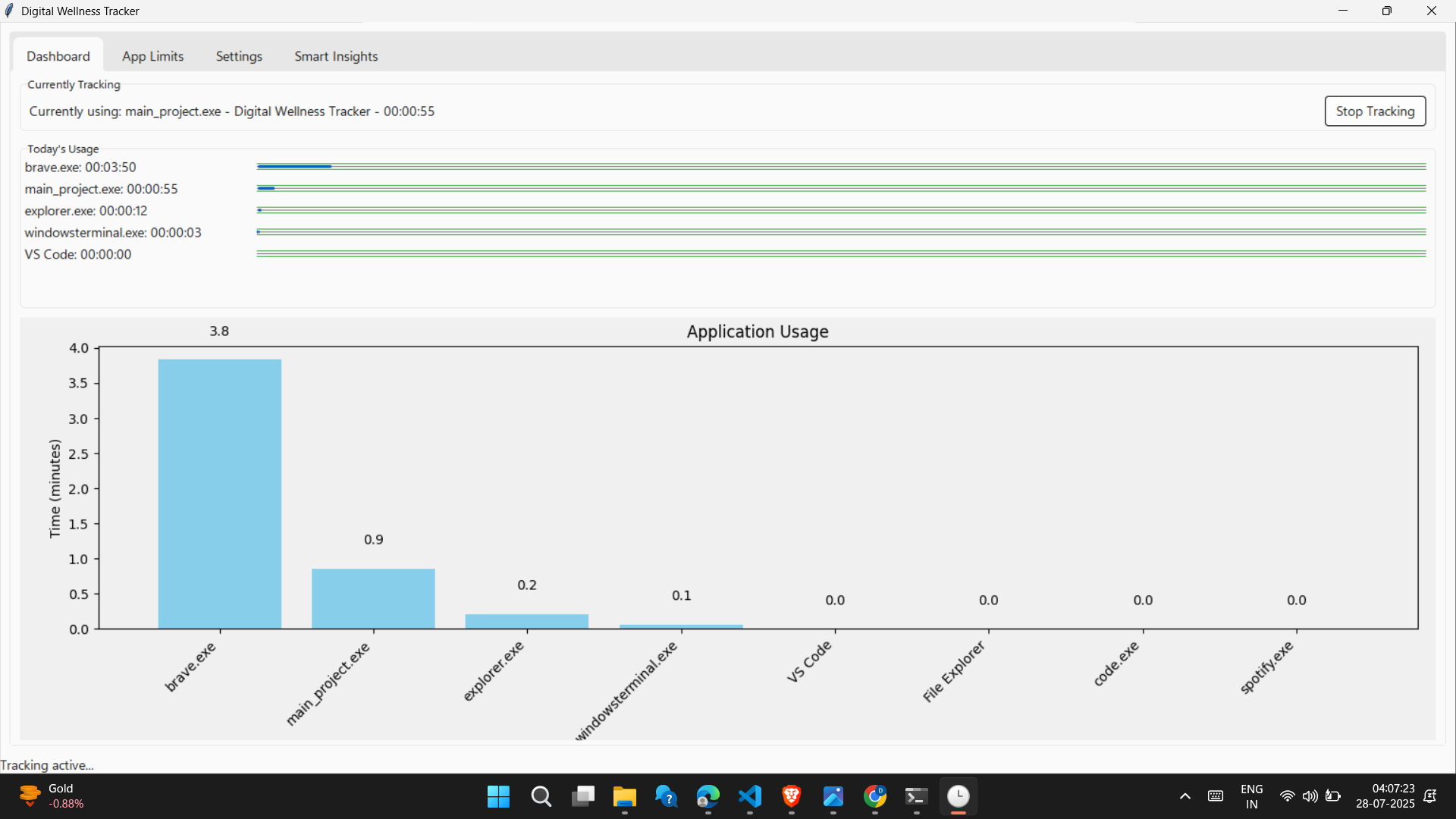Open the Get Help app in taskbar
Image resolution: width=1456 pixels, height=819 pixels.
(667, 796)
